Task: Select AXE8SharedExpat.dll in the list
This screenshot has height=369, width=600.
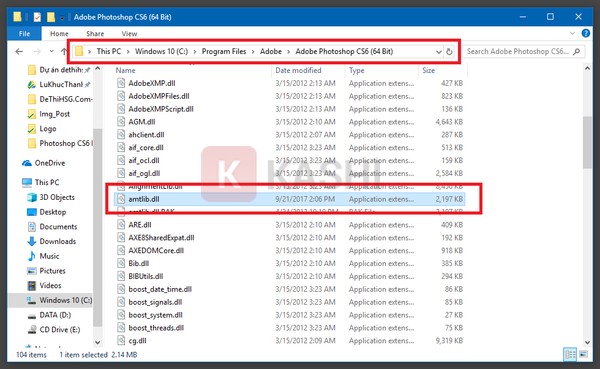Action: click(x=161, y=238)
